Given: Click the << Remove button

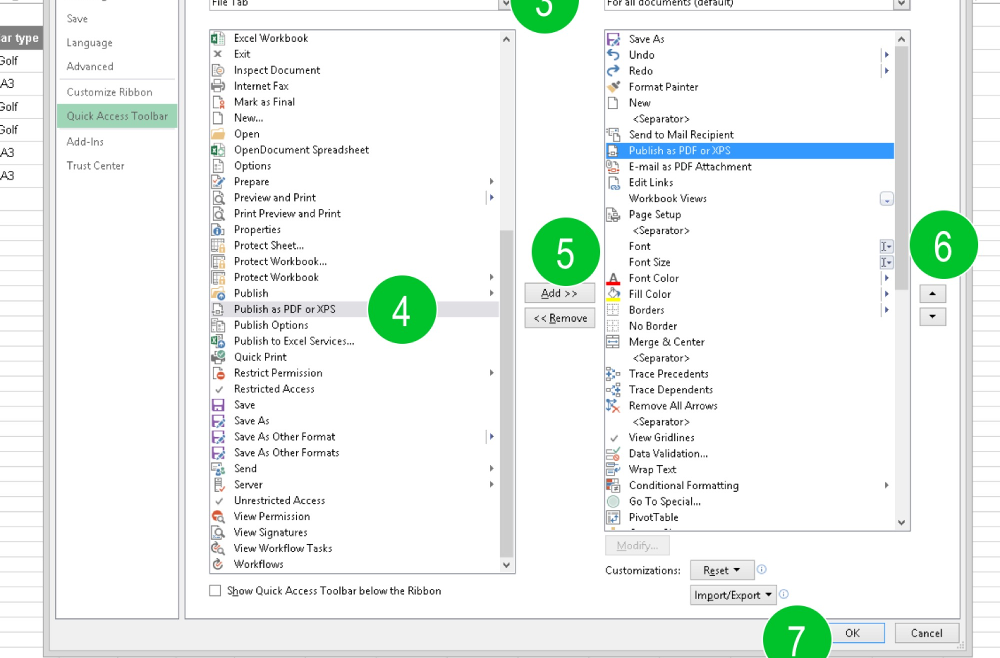Looking at the screenshot, I should point(559,318).
